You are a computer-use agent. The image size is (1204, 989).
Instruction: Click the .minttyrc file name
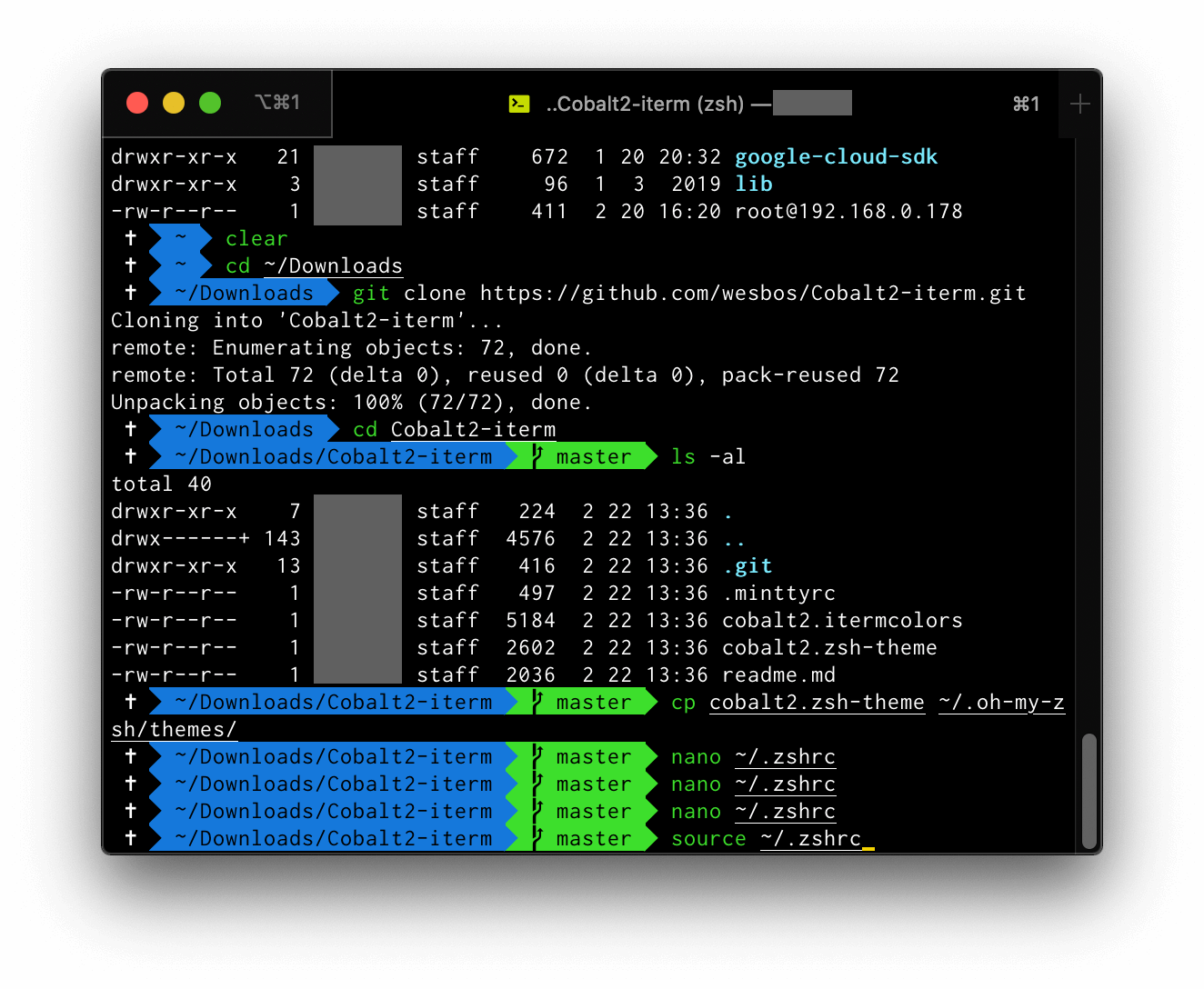pyautogui.click(x=778, y=594)
